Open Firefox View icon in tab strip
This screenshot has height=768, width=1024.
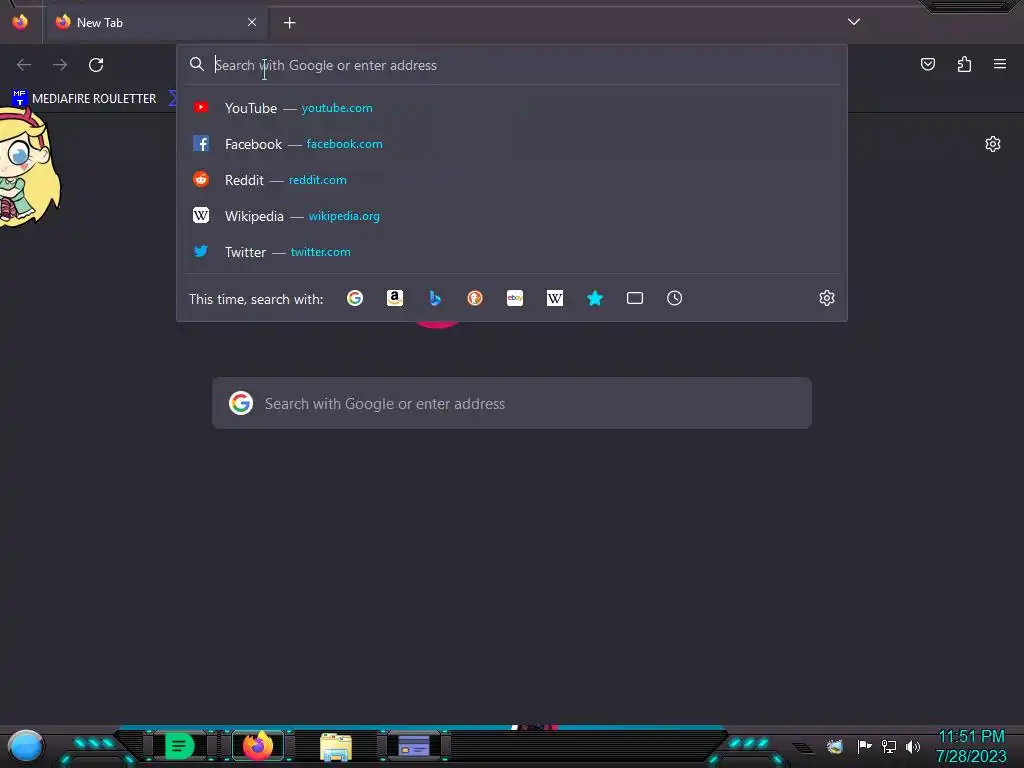20,22
